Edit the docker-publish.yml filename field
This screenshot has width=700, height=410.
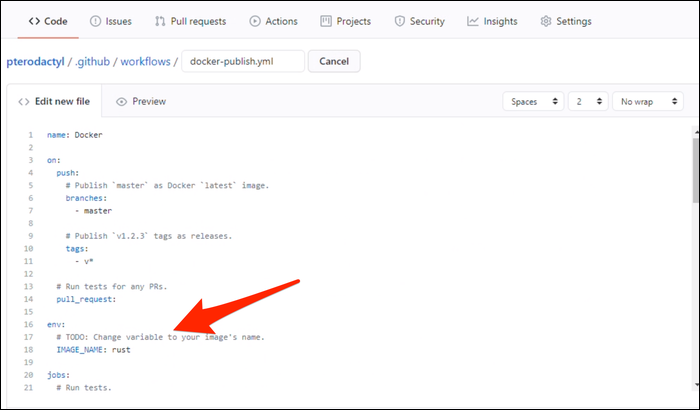click(x=243, y=61)
